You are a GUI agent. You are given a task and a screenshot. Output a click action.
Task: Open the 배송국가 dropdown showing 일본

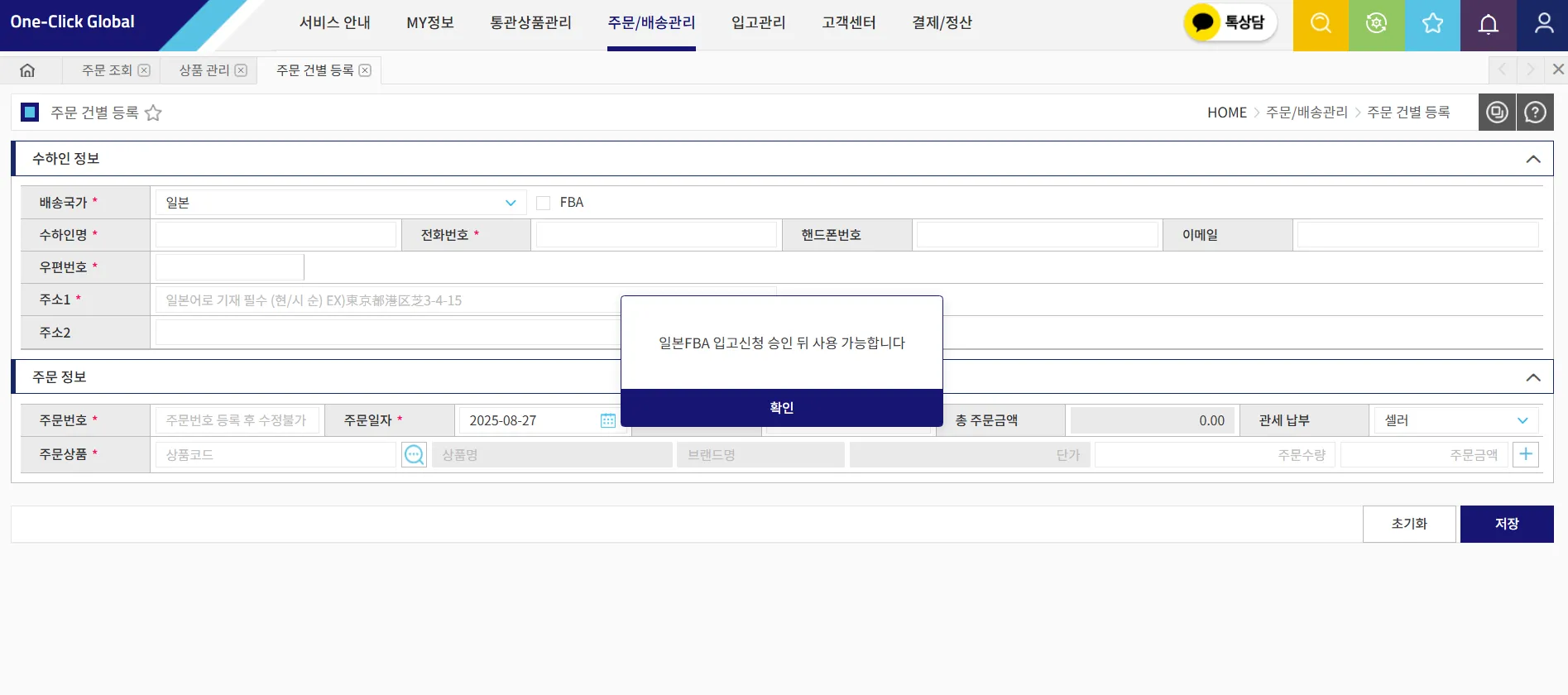tap(341, 203)
